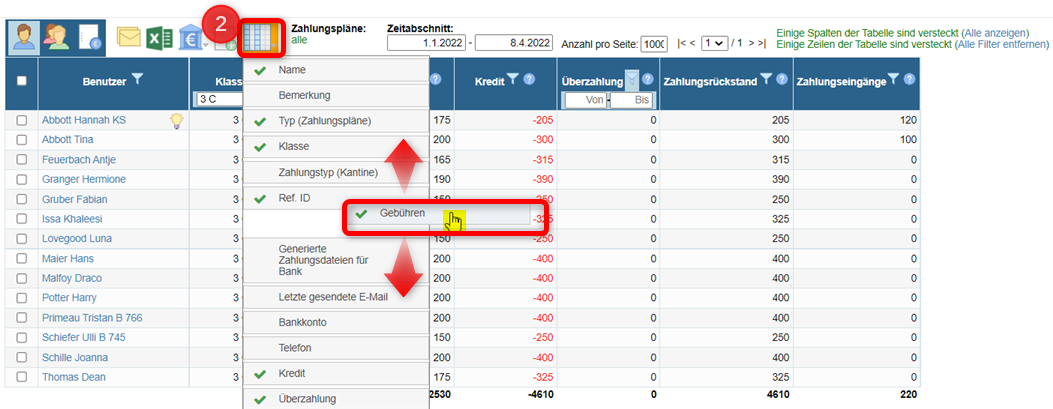Switch to the two-person group view icon
Image resolution: width=1053 pixels, height=409 pixels.
[56, 37]
